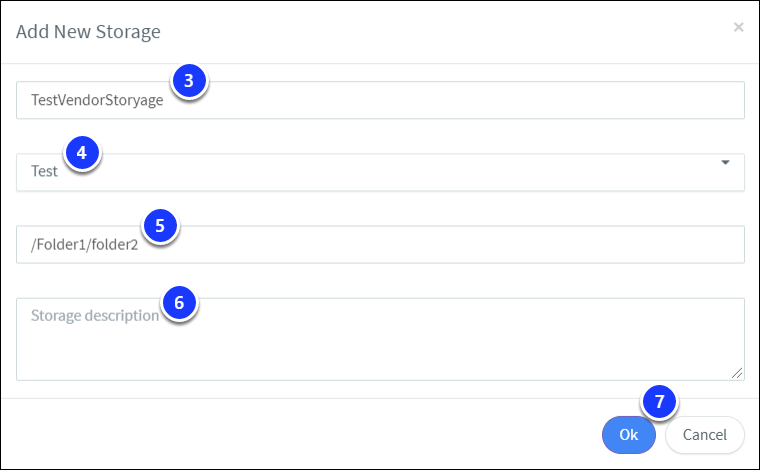Click the Add New Storage title
Screen dimensions: 760x470
(88, 31)
